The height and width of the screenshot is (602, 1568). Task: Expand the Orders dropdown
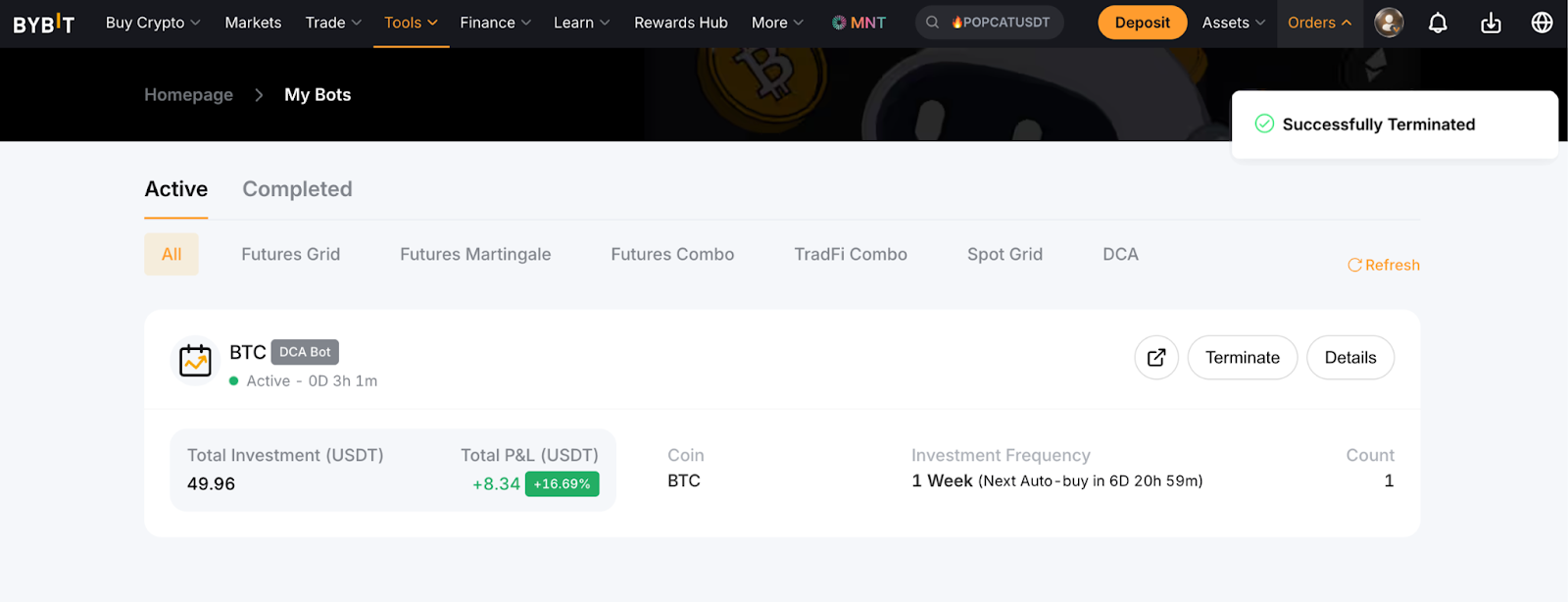click(1319, 23)
